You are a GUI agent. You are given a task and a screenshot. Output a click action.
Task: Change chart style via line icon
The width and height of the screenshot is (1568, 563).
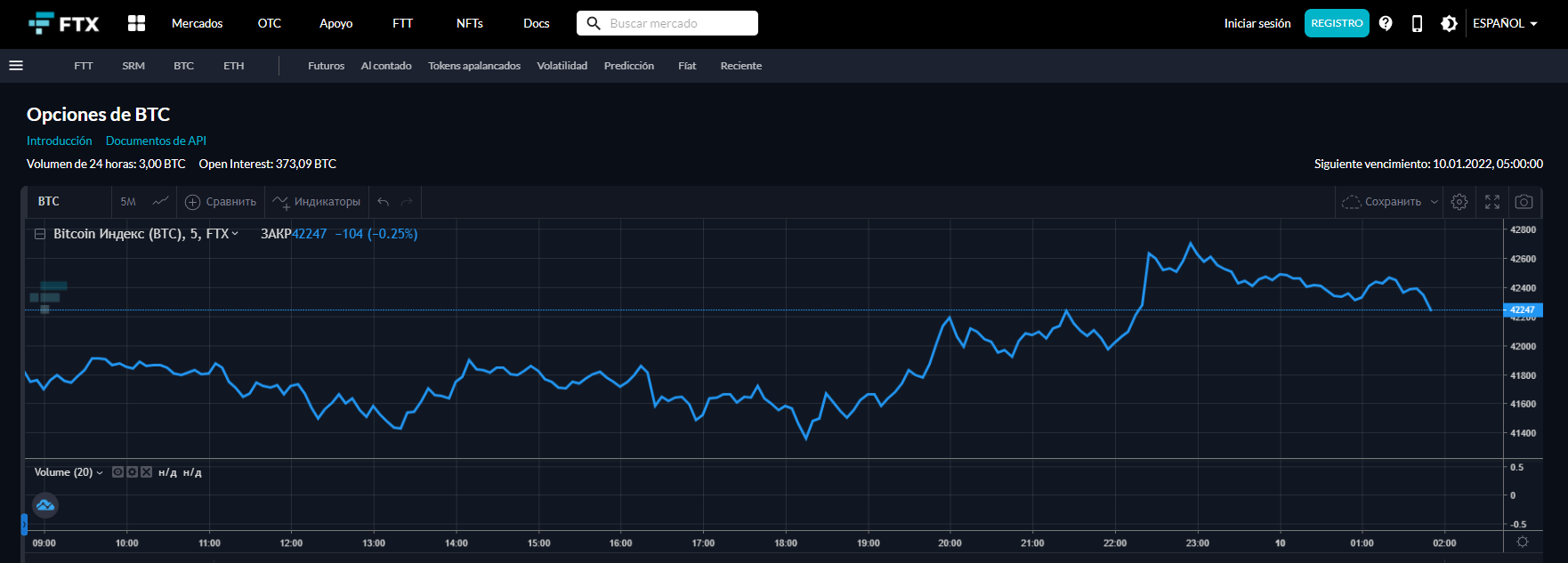160,202
